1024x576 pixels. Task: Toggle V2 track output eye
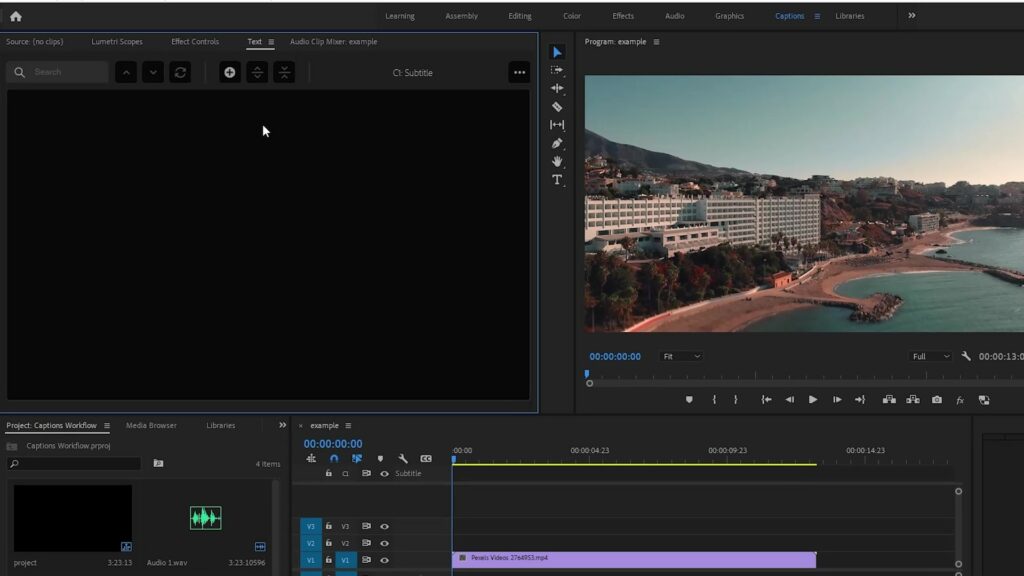[384, 543]
